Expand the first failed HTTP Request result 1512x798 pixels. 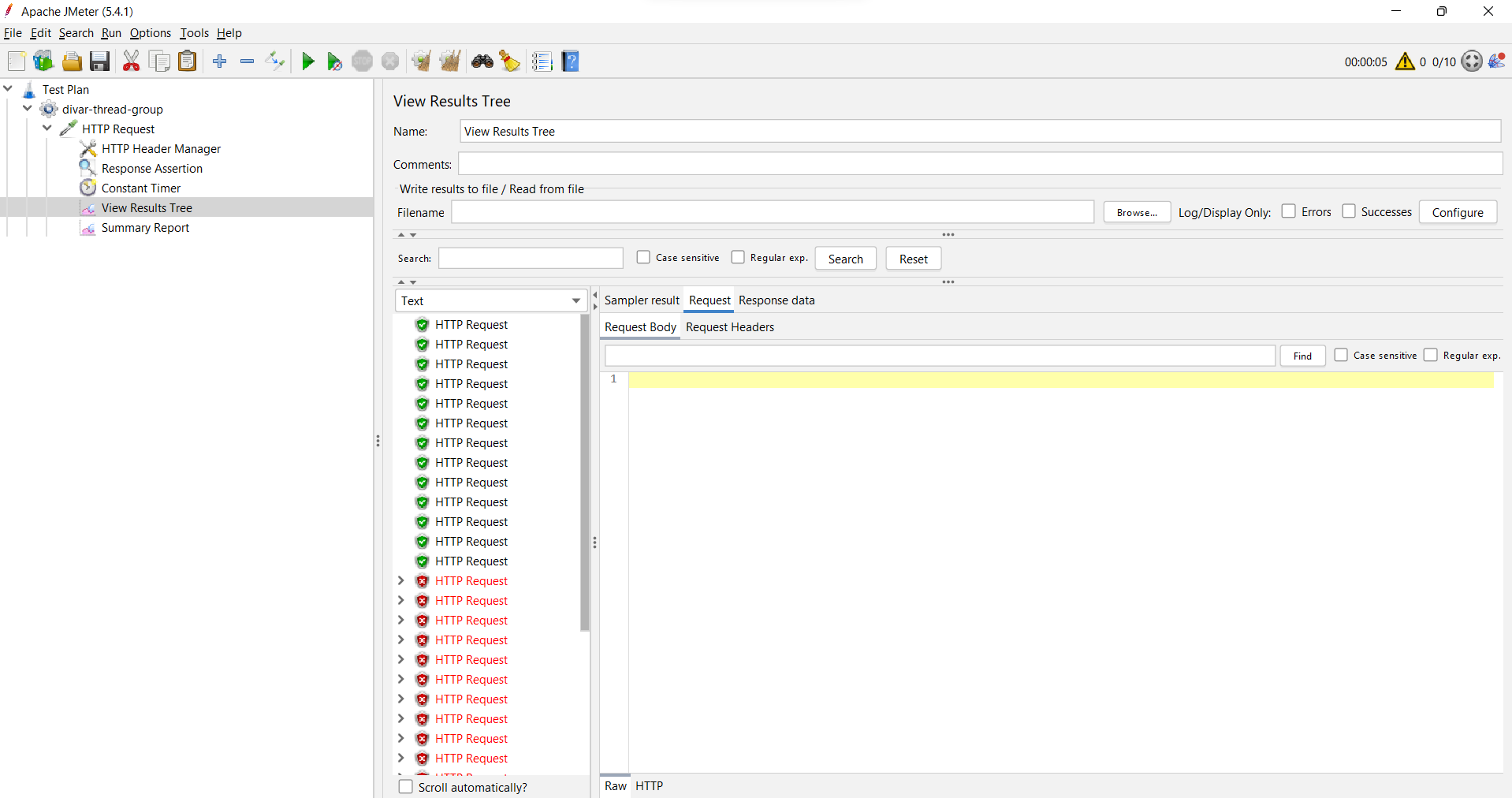[400, 580]
